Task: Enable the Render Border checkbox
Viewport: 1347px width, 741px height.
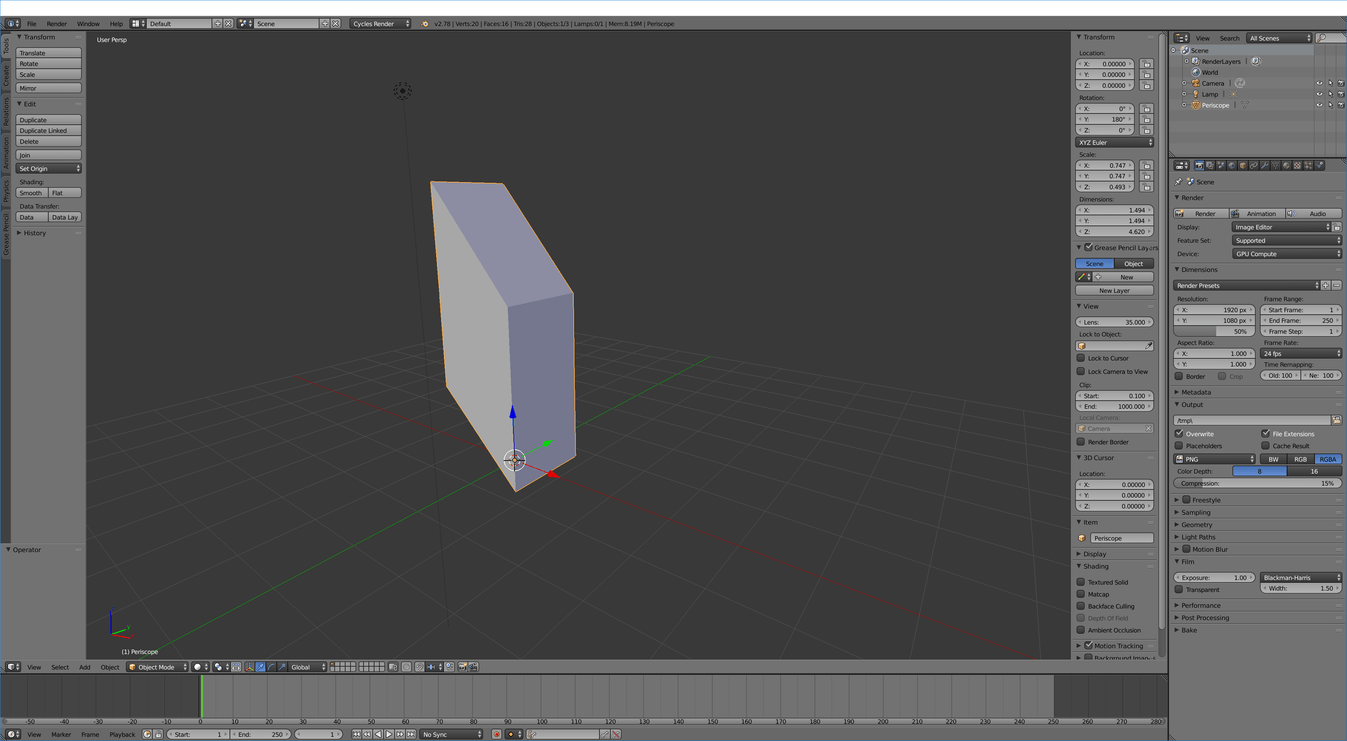Action: [x=1081, y=442]
